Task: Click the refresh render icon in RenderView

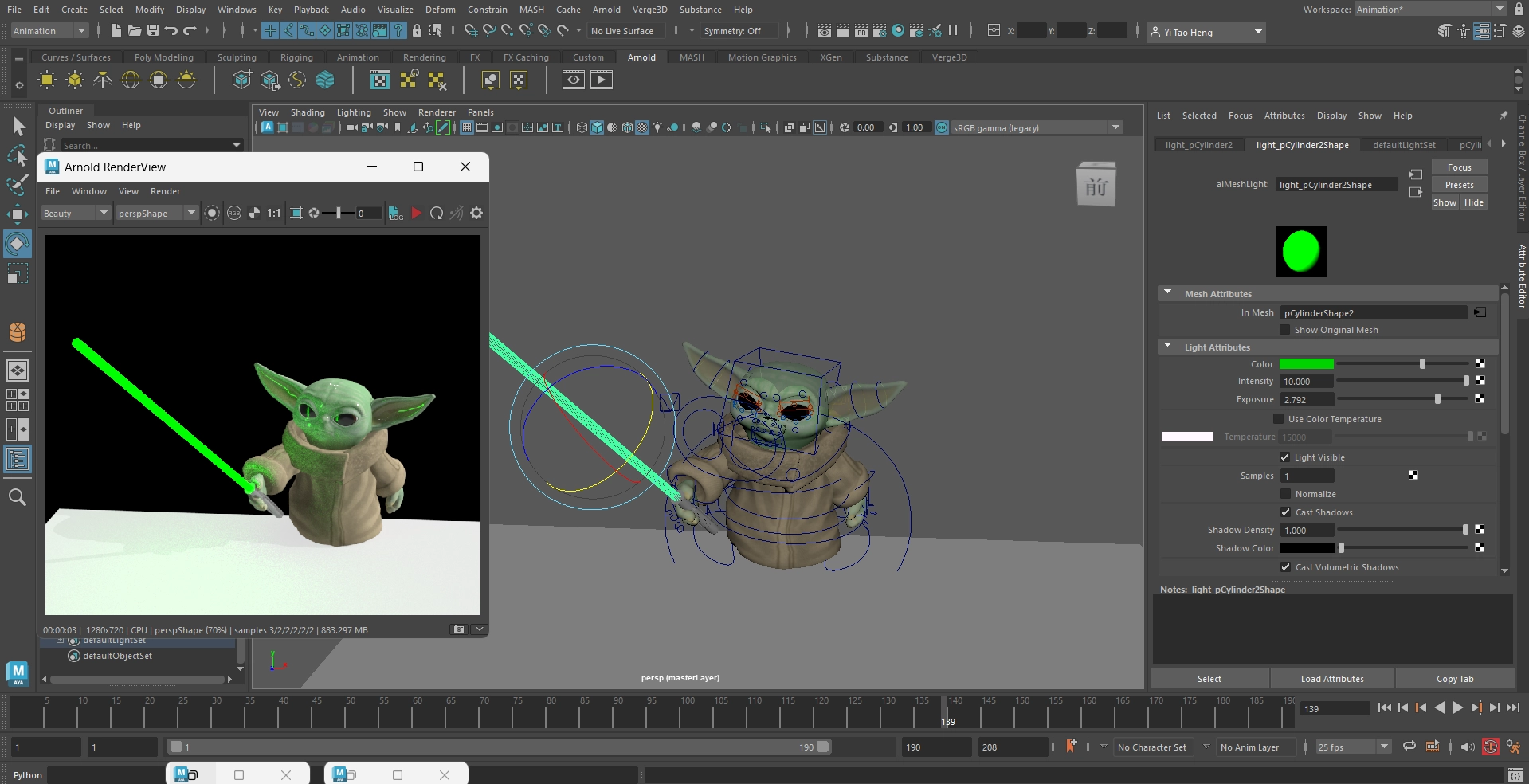Action: [437, 214]
